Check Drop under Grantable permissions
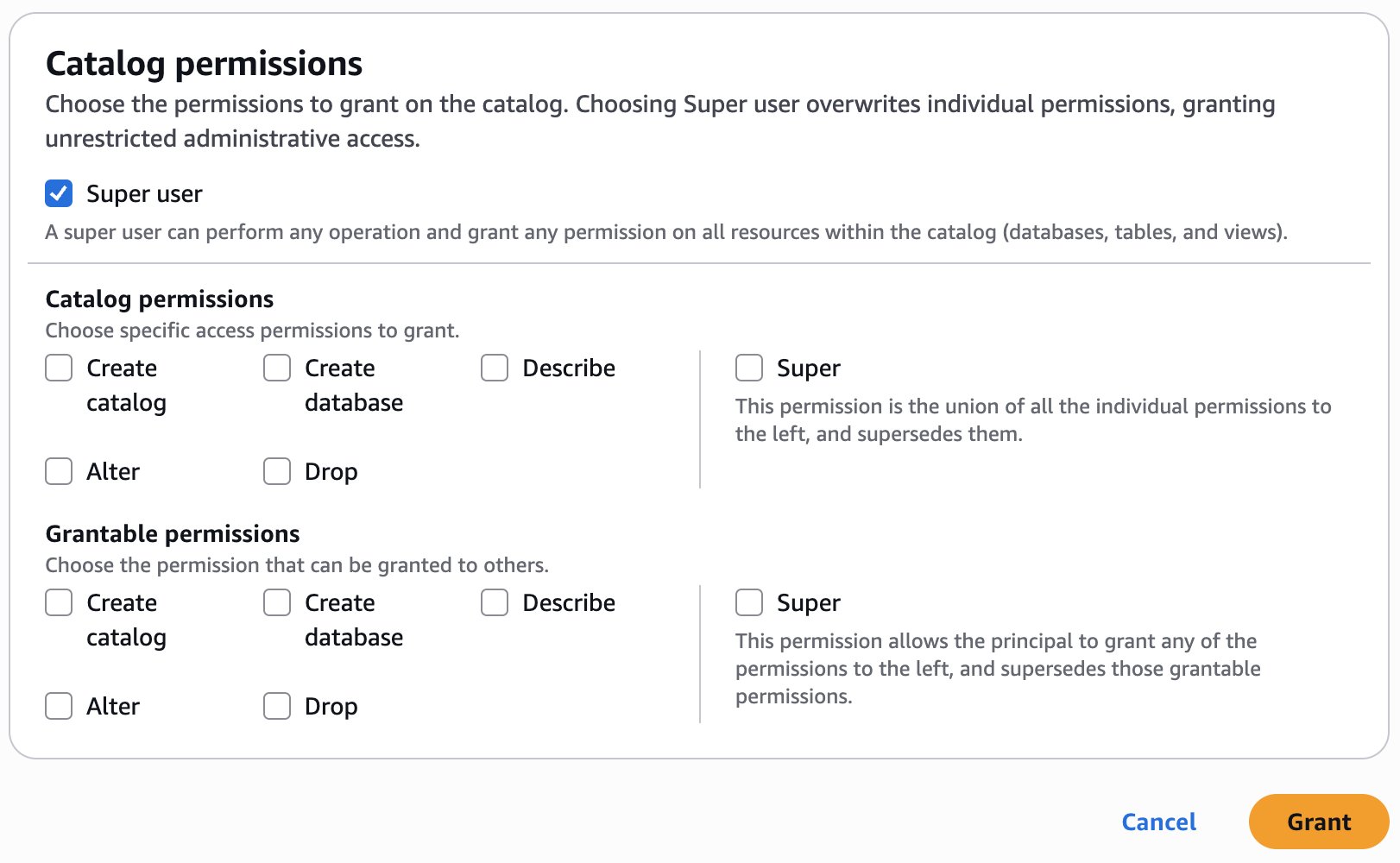Image resolution: width=1400 pixels, height=863 pixels. coord(277,707)
